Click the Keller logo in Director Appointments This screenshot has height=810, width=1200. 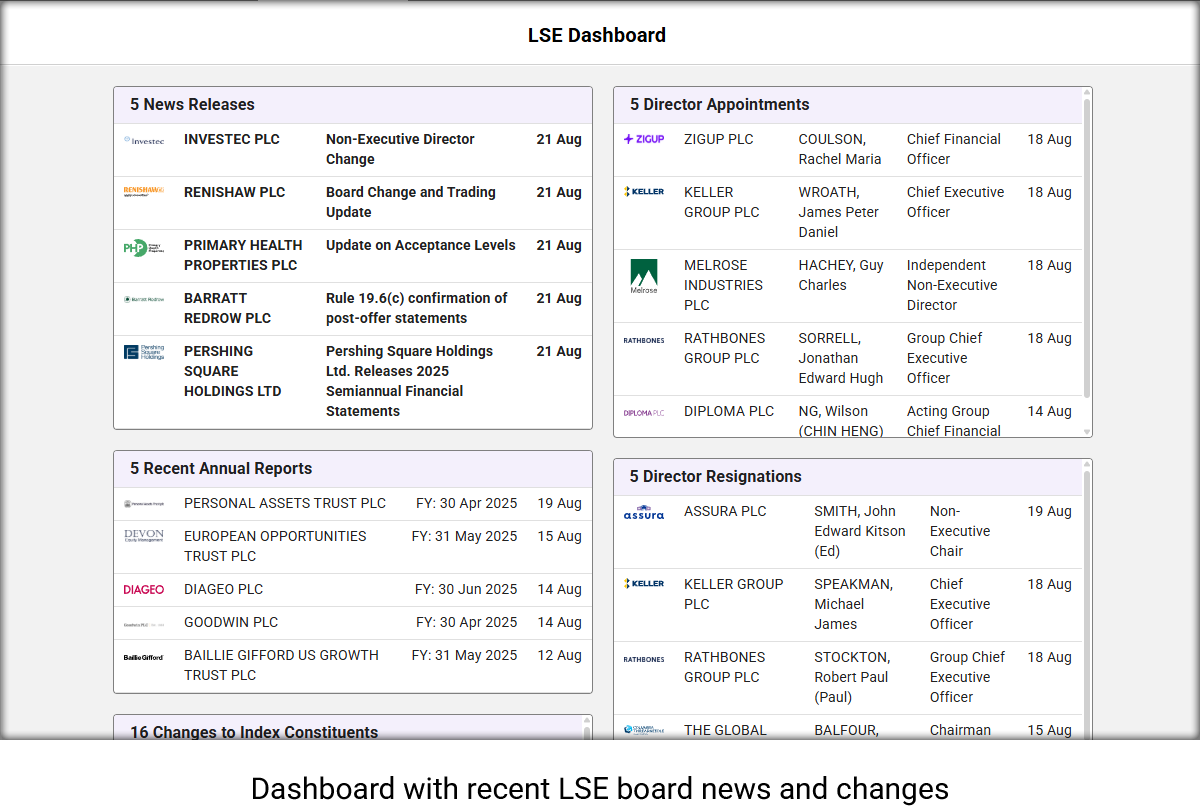[644, 191]
